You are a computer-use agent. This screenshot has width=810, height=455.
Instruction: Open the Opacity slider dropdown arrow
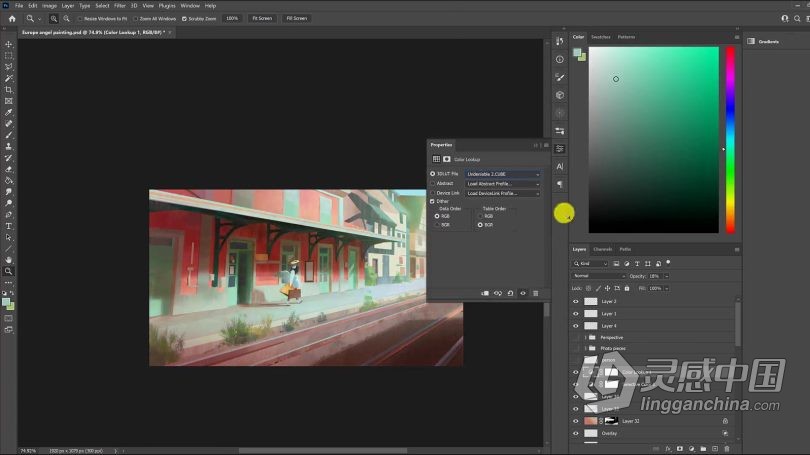click(667, 276)
